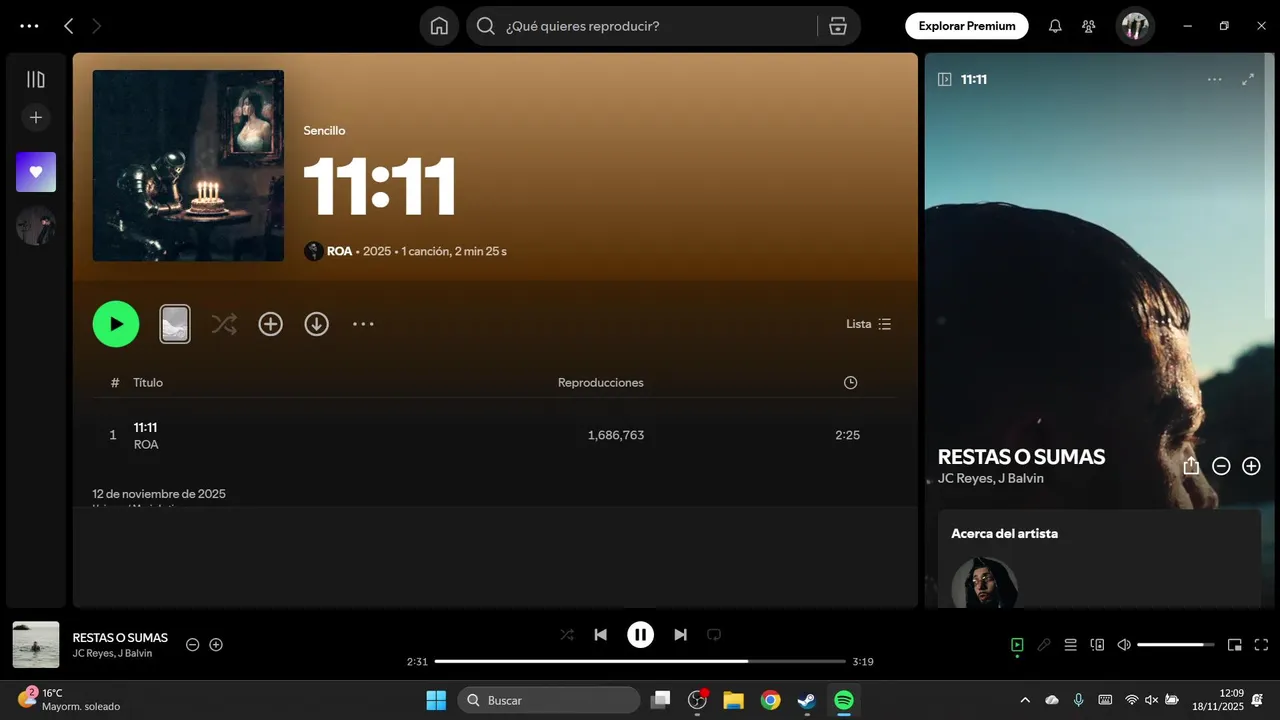The image size is (1280, 720).
Task: Share the song from the Now Playing panel
Action: (x=1191, y=466)
